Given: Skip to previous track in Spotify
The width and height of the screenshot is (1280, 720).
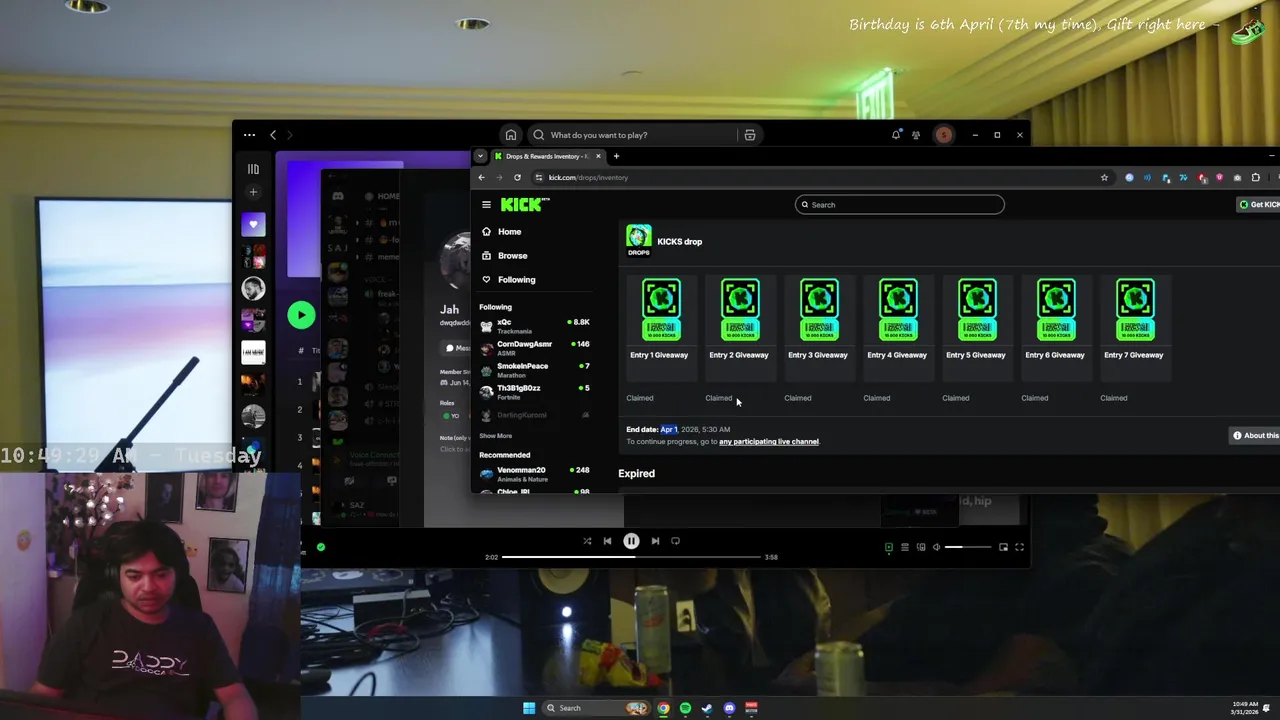Looking at the screenshot, I should point(607,541).
